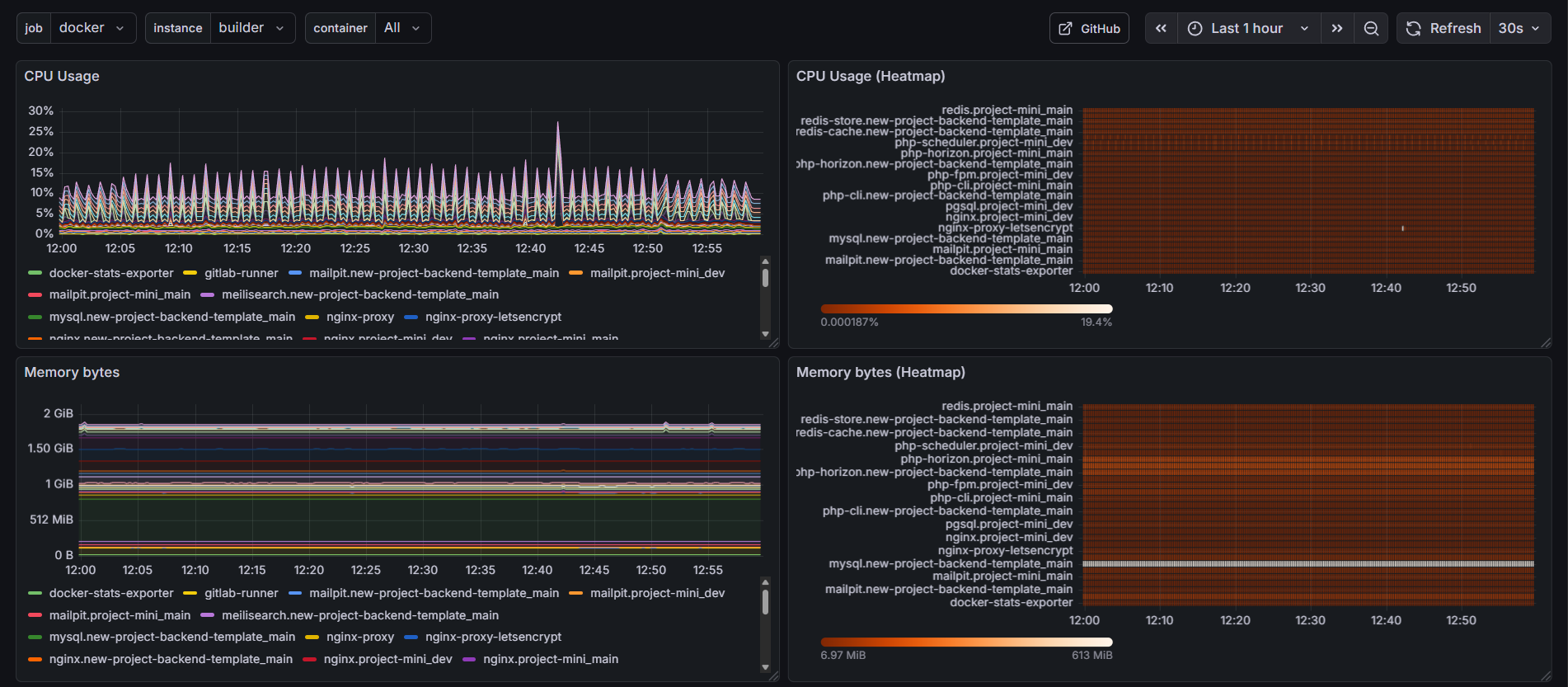Click resize handle of CPU Usage Heatmap panel
Image resolution: width=1568 pixels, height=687 pixels.
pyautogui.click(x=1546, y=342)
